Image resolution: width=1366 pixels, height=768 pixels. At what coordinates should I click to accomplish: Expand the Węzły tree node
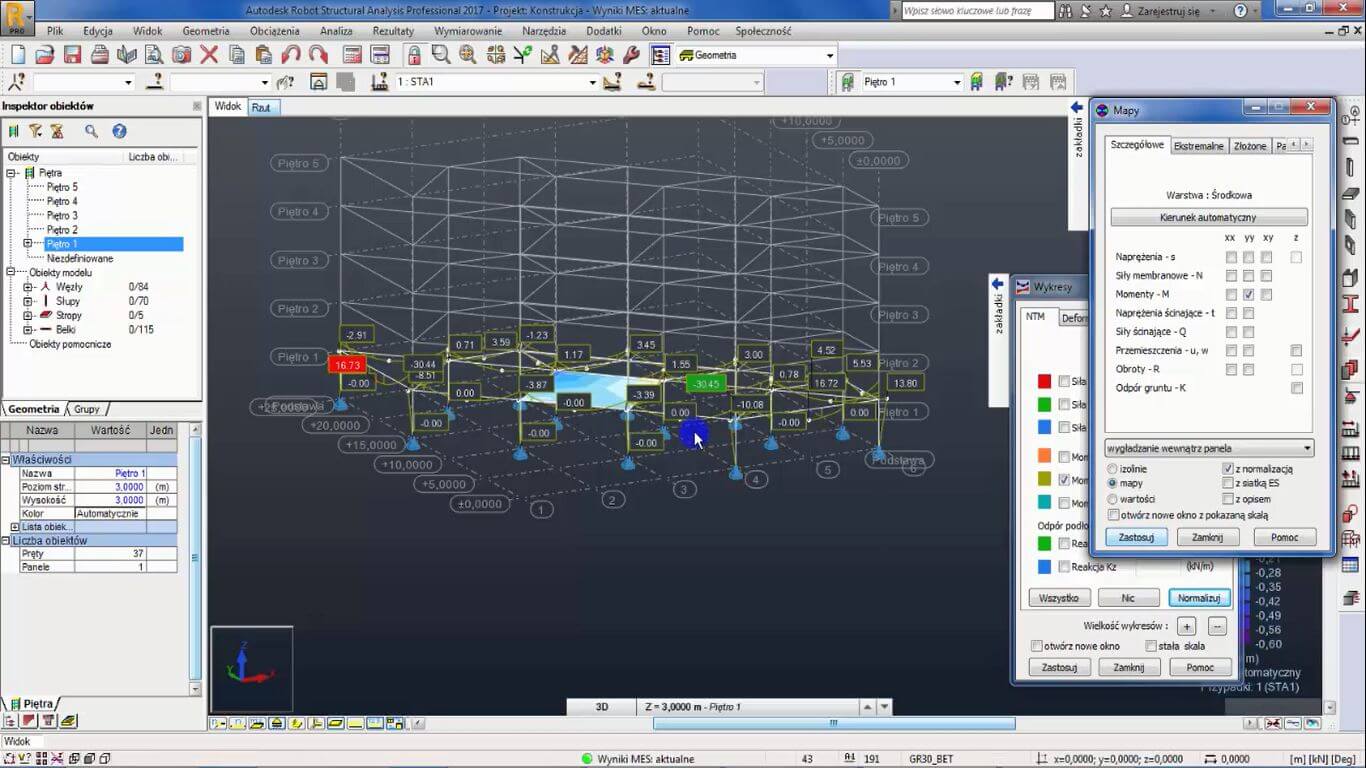[28, 287]
